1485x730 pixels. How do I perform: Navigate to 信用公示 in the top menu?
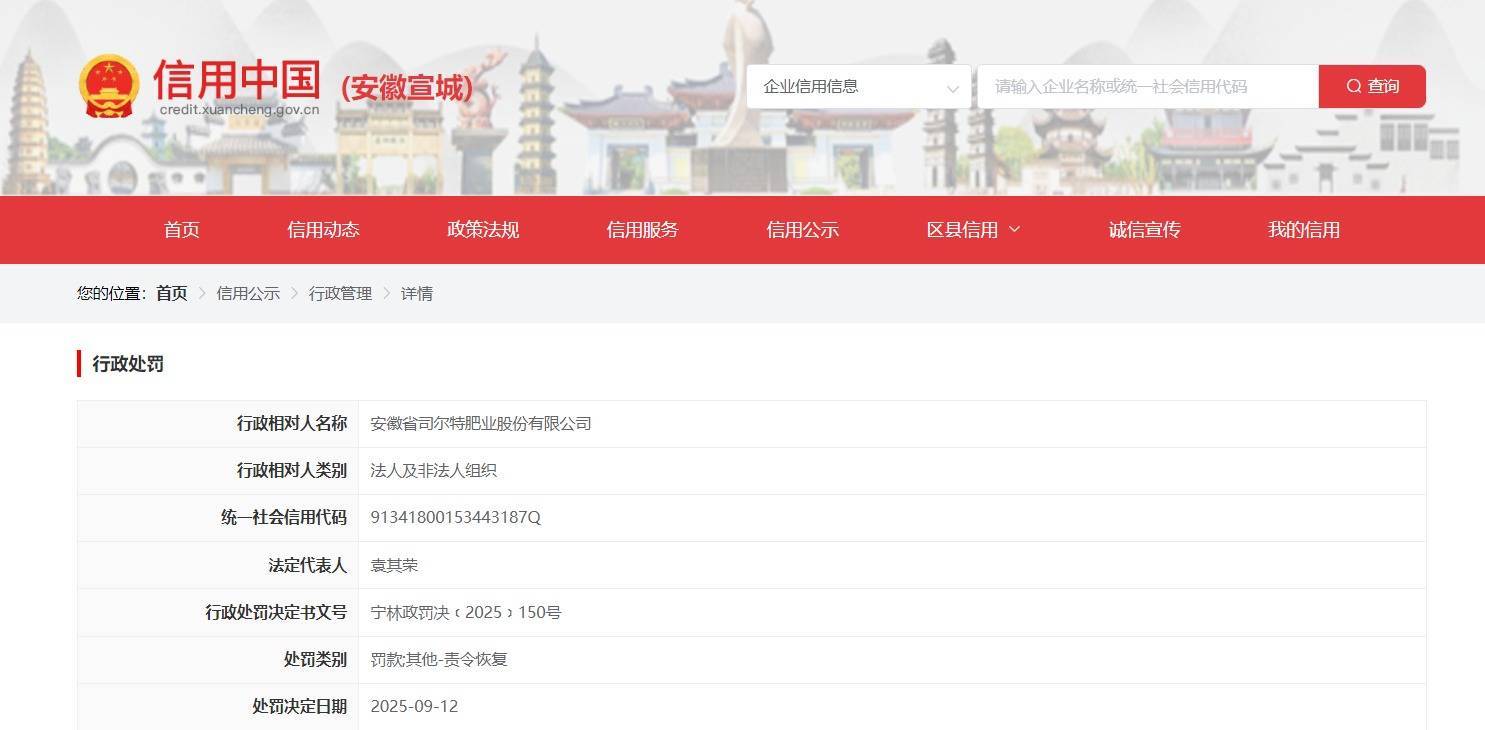800,229
